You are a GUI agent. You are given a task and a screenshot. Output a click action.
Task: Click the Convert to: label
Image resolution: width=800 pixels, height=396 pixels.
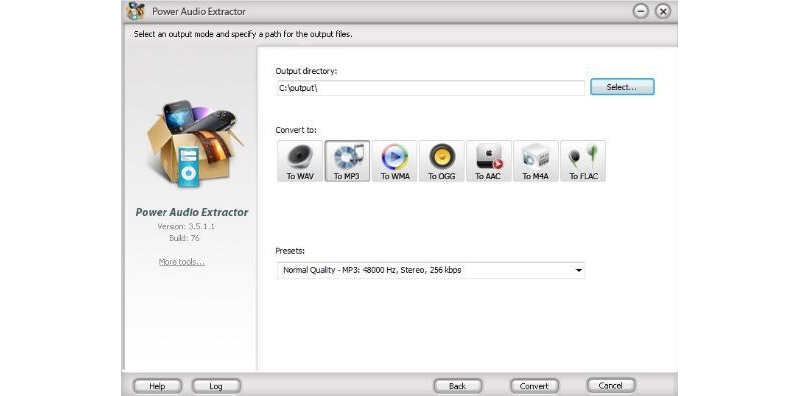[296, 130]
